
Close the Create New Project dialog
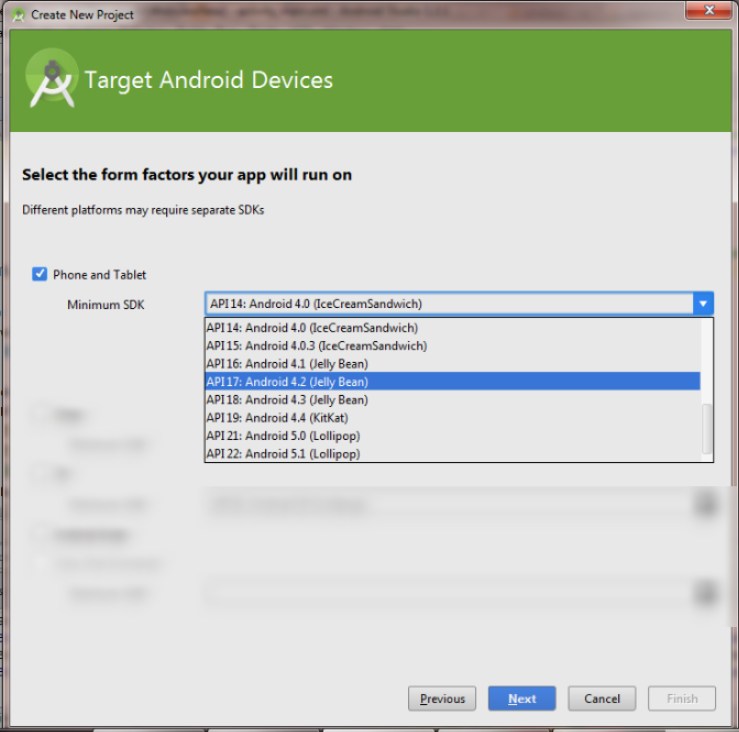[x=708, y=10]
